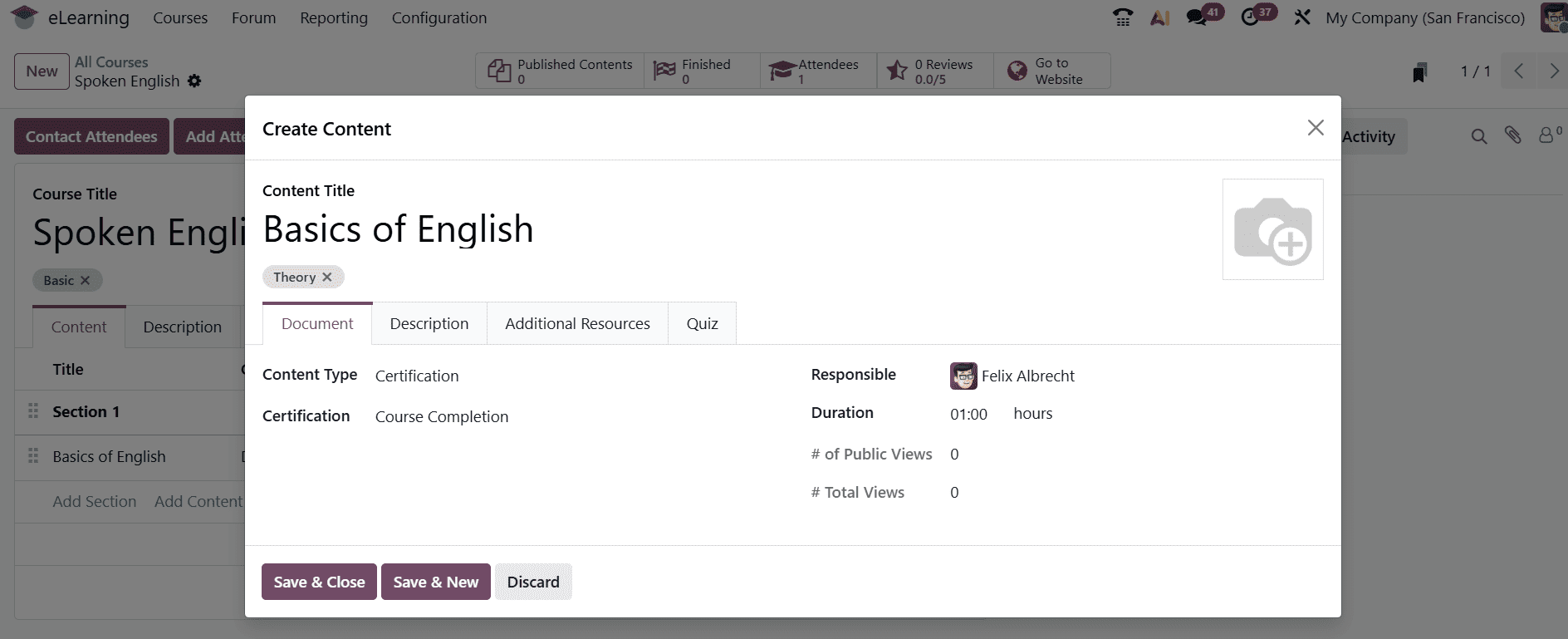
Task: Click the chatter search magnifier icon
Action: click(1479, 136)
